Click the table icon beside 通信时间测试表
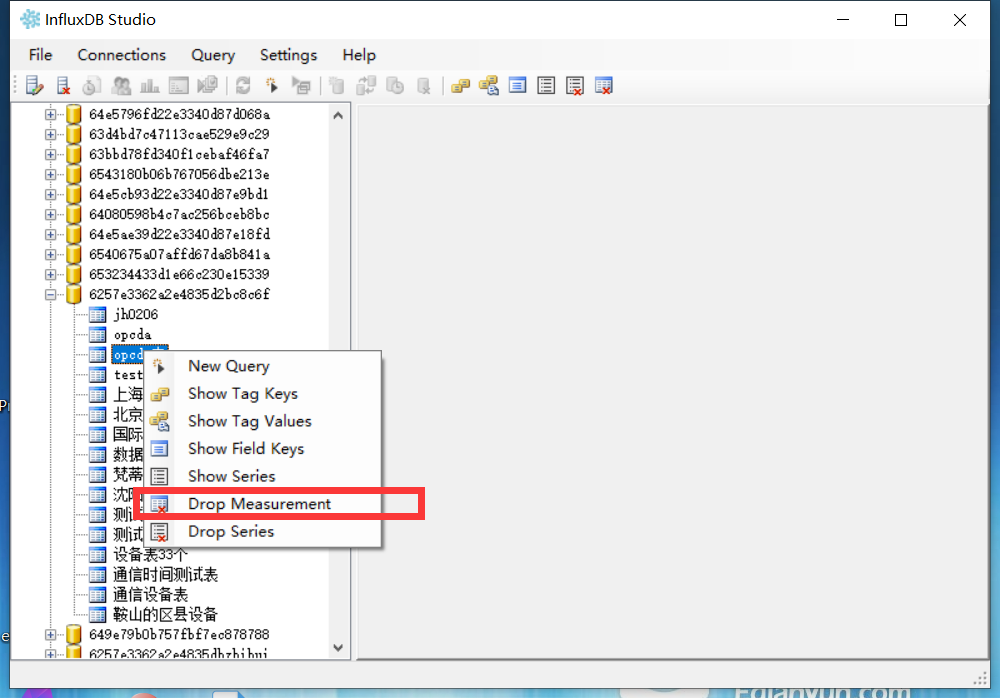The width and height of the screenshot is (1000, 698). (98, 574)
